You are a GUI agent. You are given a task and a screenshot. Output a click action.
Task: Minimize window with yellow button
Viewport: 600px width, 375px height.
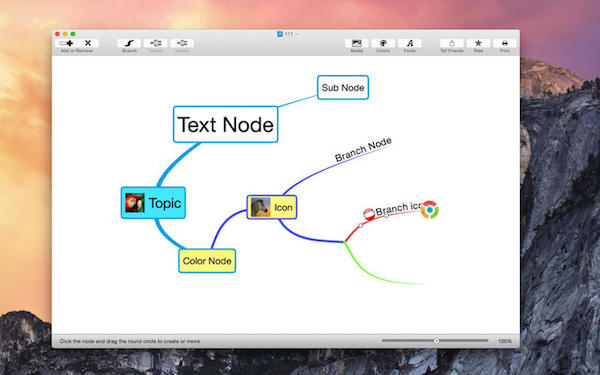point(65,34)
